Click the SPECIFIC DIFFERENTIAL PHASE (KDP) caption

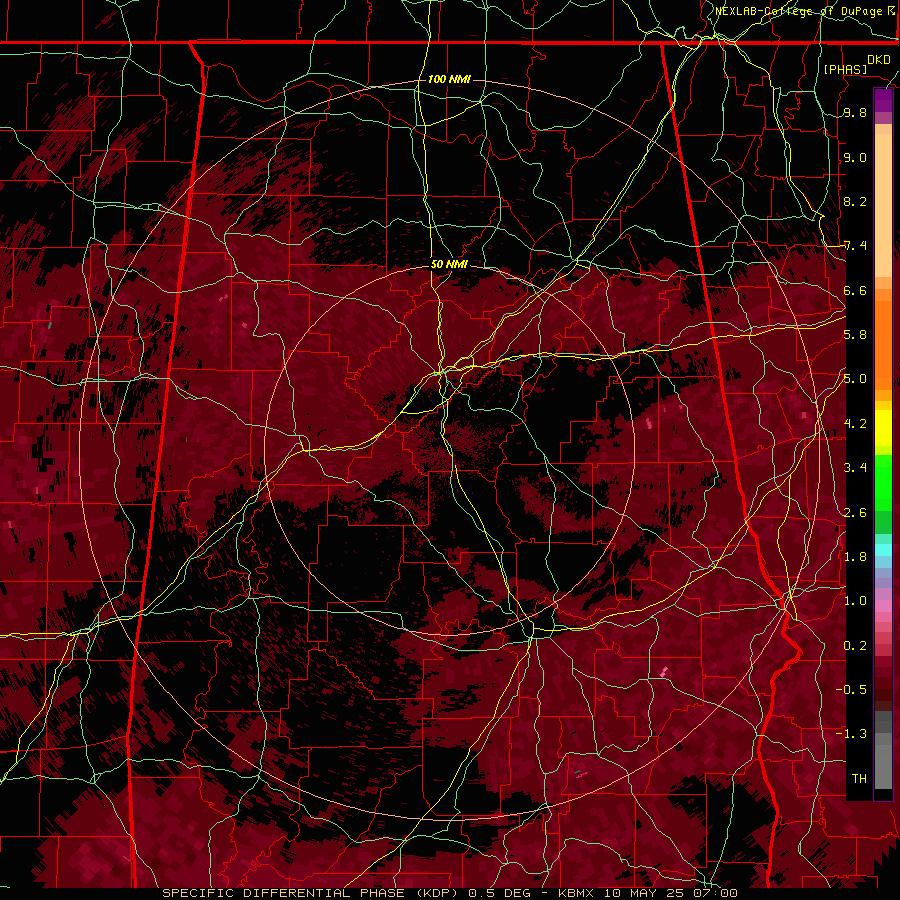tap(312, 893)
